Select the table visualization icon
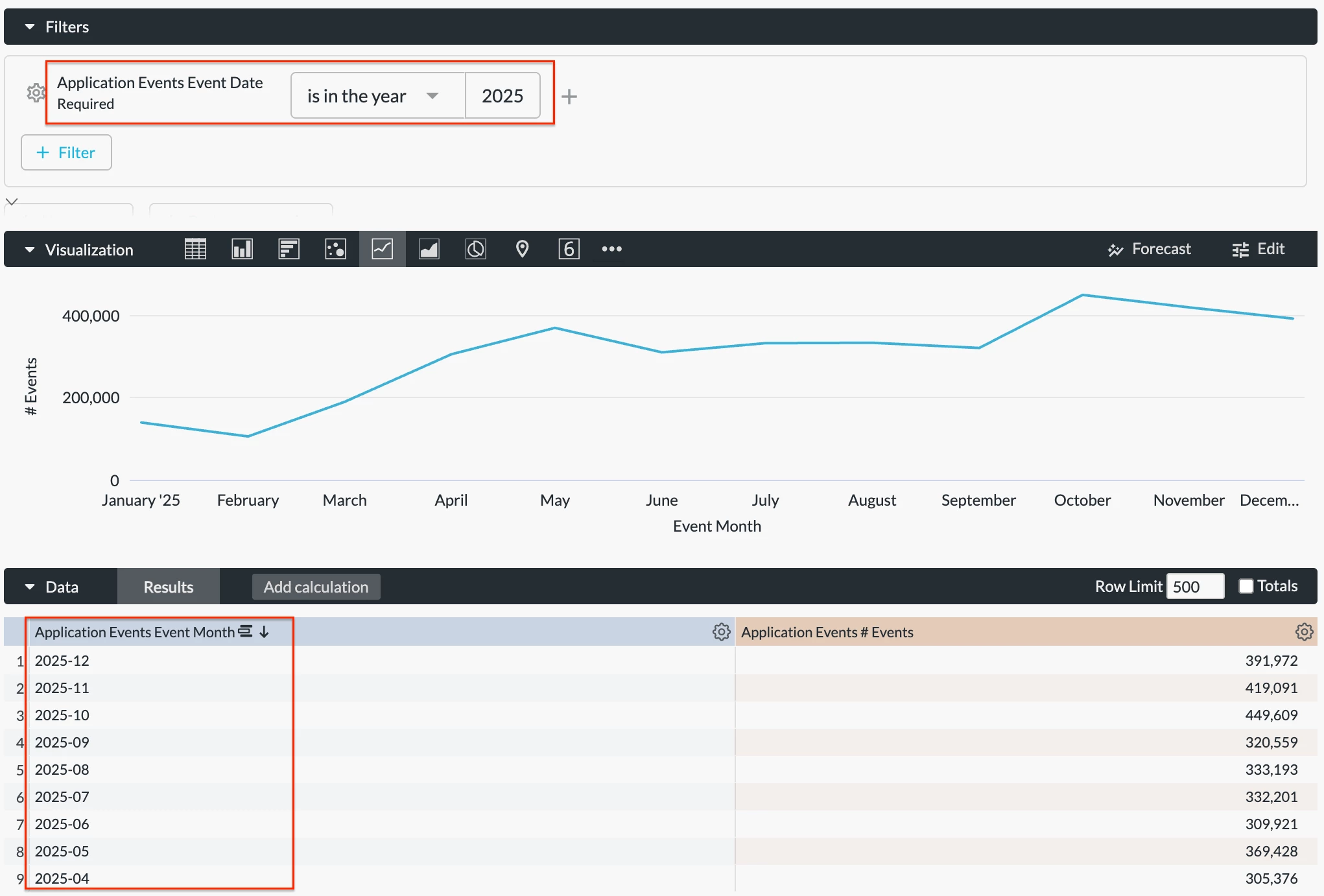 click(195, 249)
